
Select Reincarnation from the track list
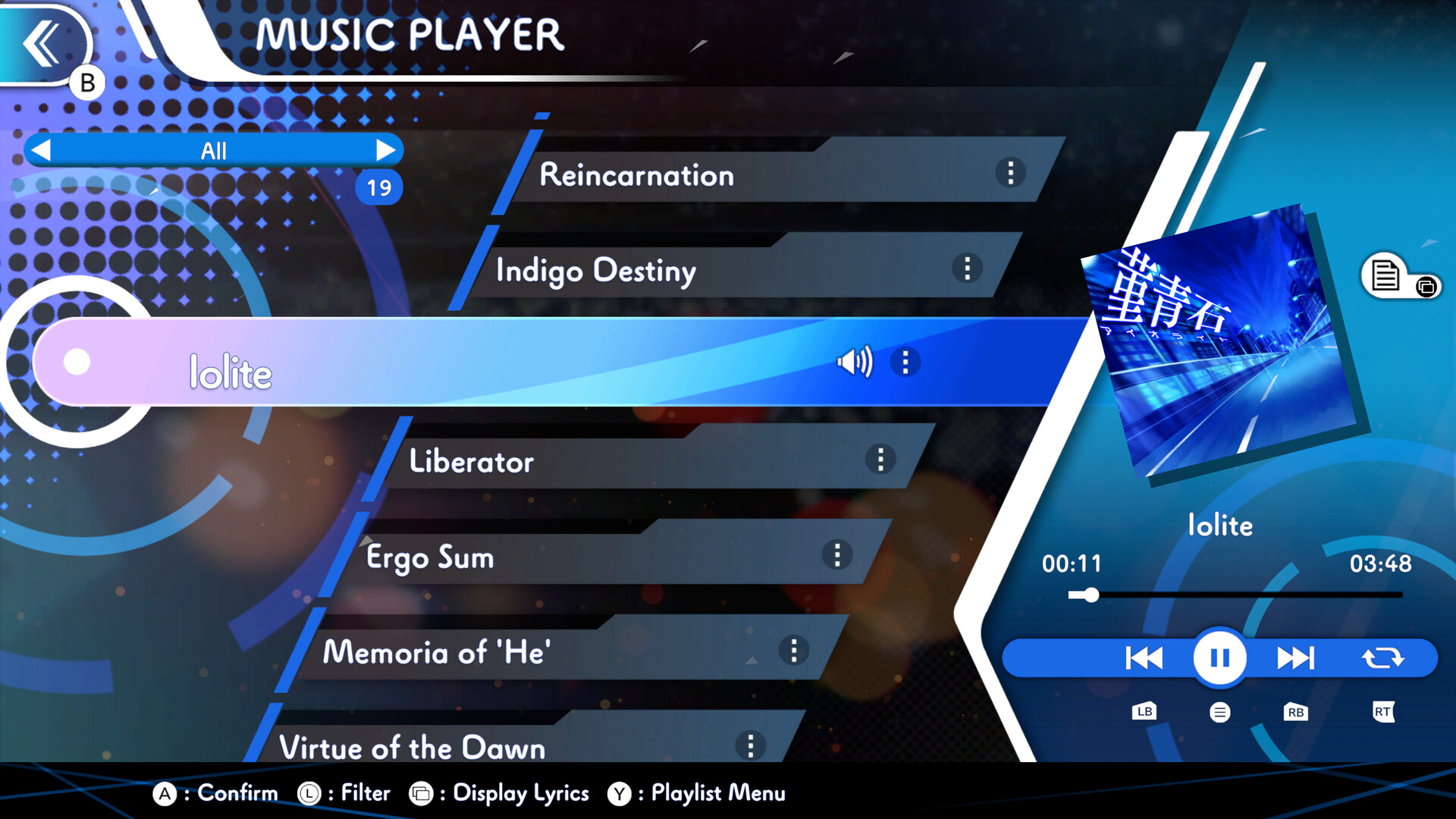pyautogui.click(x=638, y=175)
